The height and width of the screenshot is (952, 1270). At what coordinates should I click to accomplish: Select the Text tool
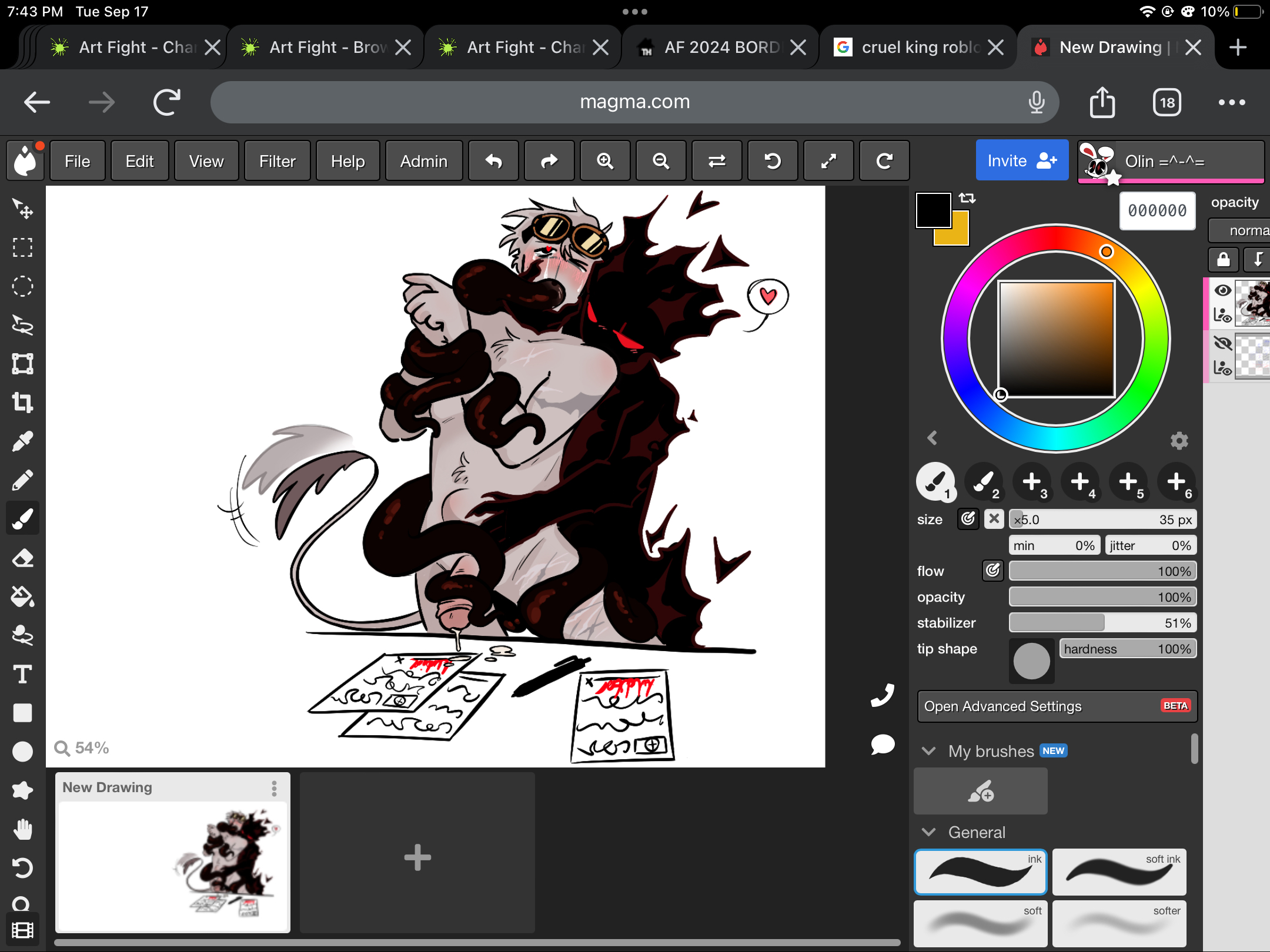click(x=22, y=675)
